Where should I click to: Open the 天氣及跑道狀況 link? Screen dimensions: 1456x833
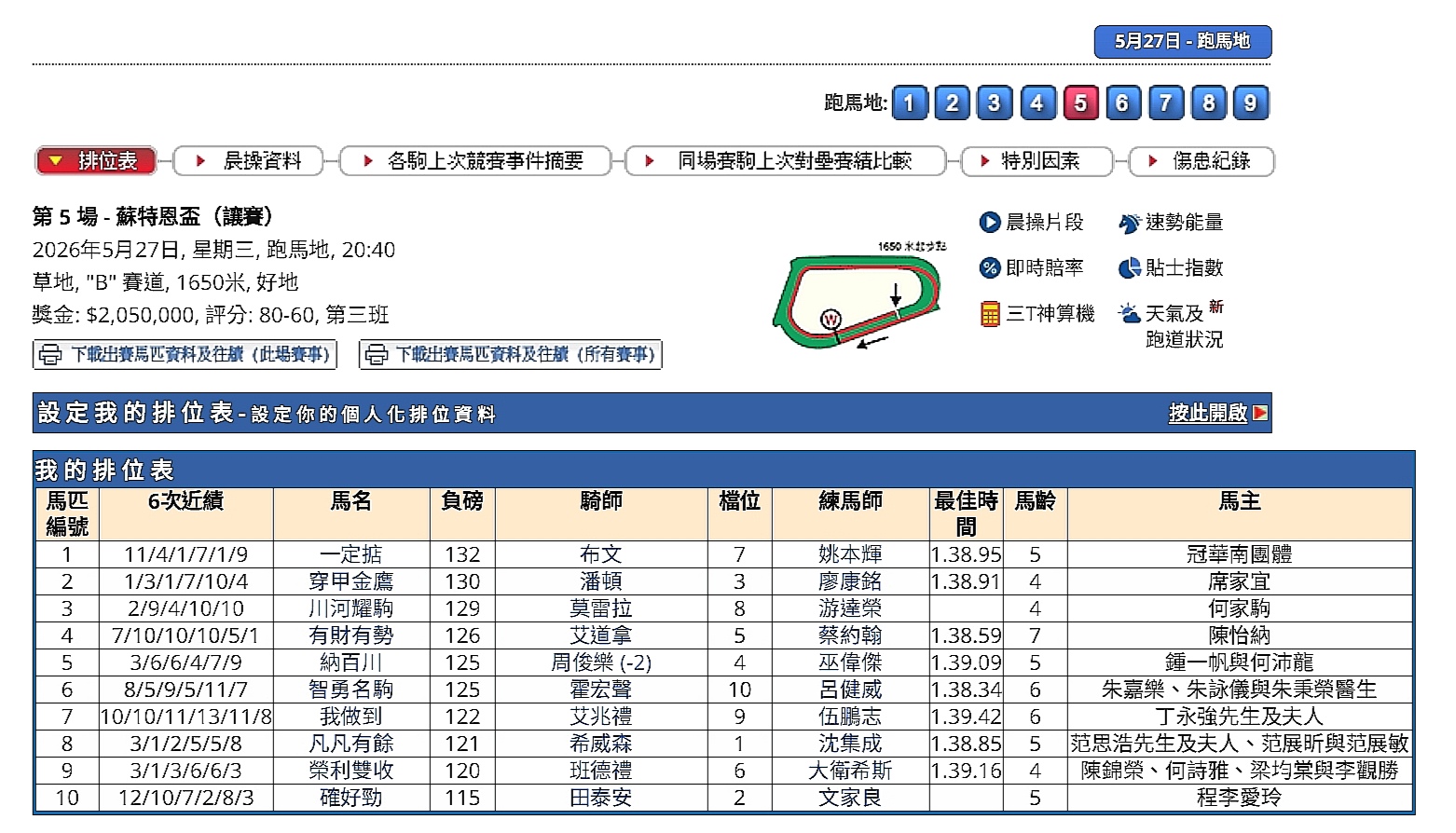1184,326
